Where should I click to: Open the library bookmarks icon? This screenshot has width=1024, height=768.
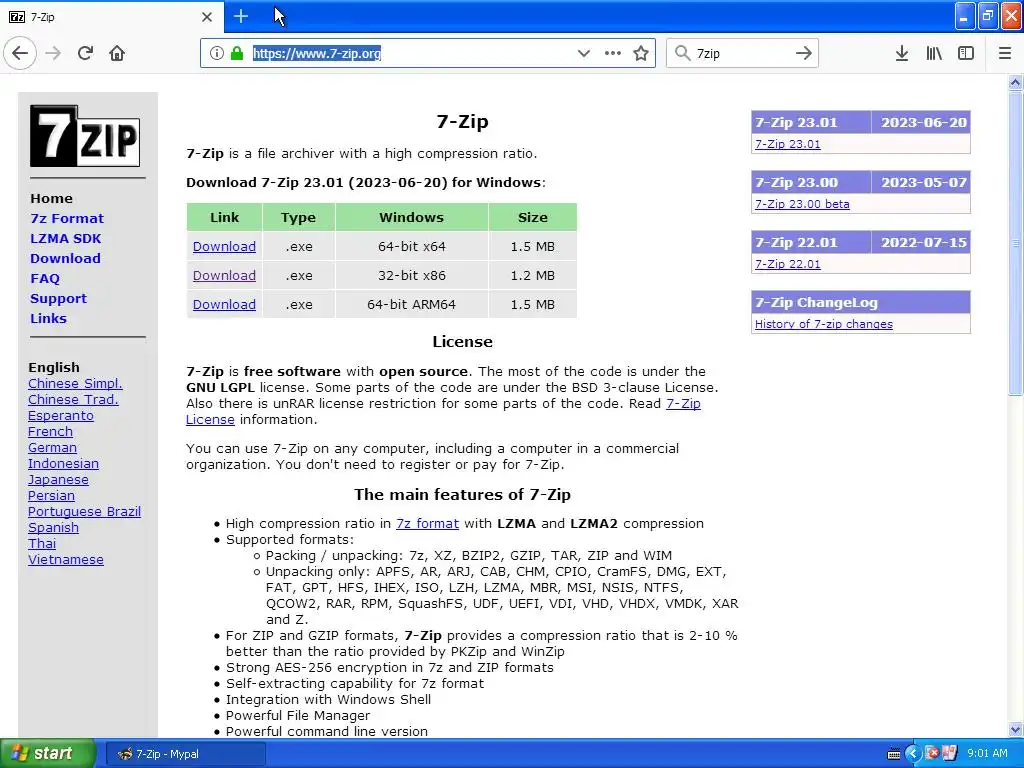[934, 54]
